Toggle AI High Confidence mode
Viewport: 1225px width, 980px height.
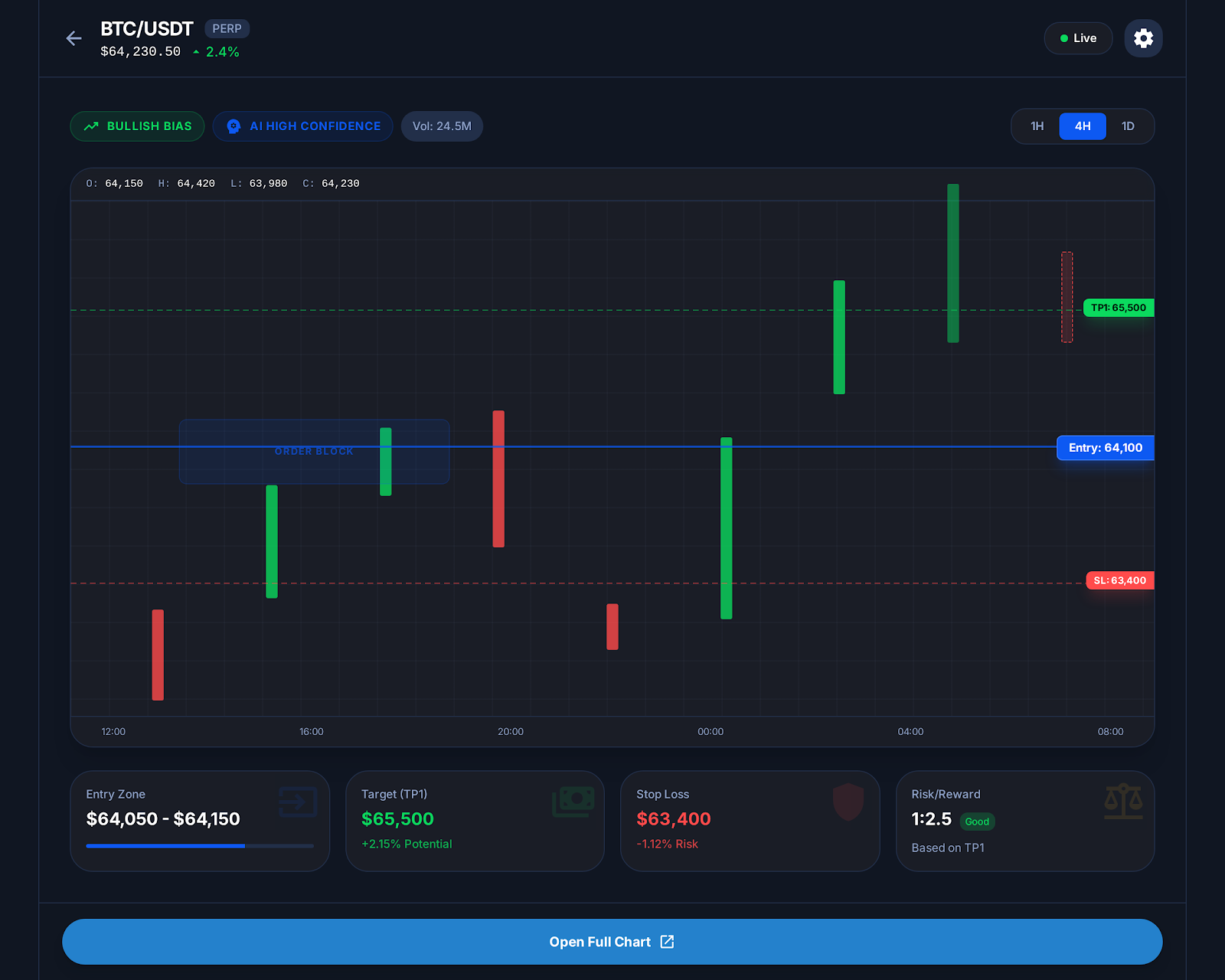[302, 126]
